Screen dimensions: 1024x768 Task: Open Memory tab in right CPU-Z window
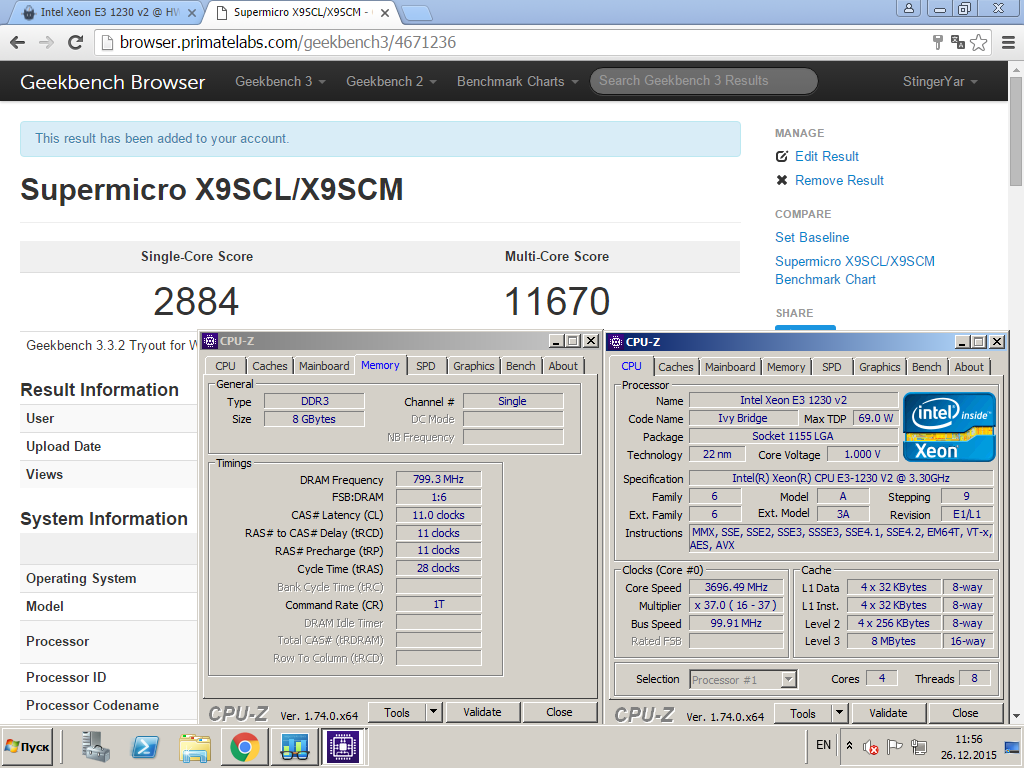(786, 367)
